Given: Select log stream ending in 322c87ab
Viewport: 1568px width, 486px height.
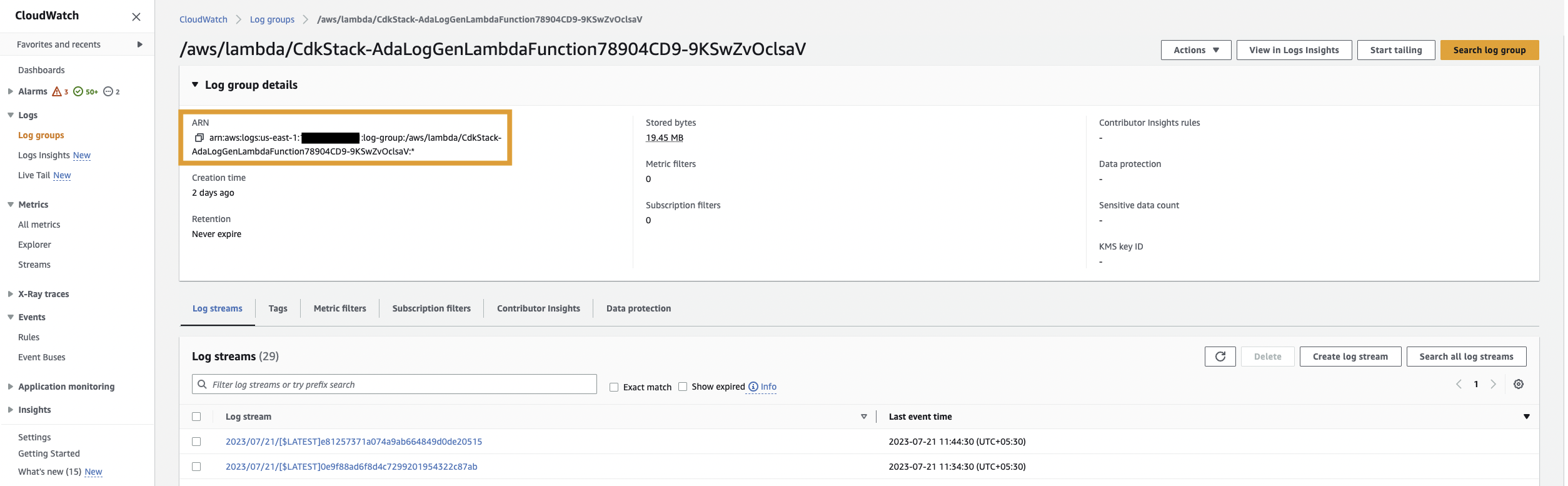Looking at the screenshot, I should click(x=196, y=467).
